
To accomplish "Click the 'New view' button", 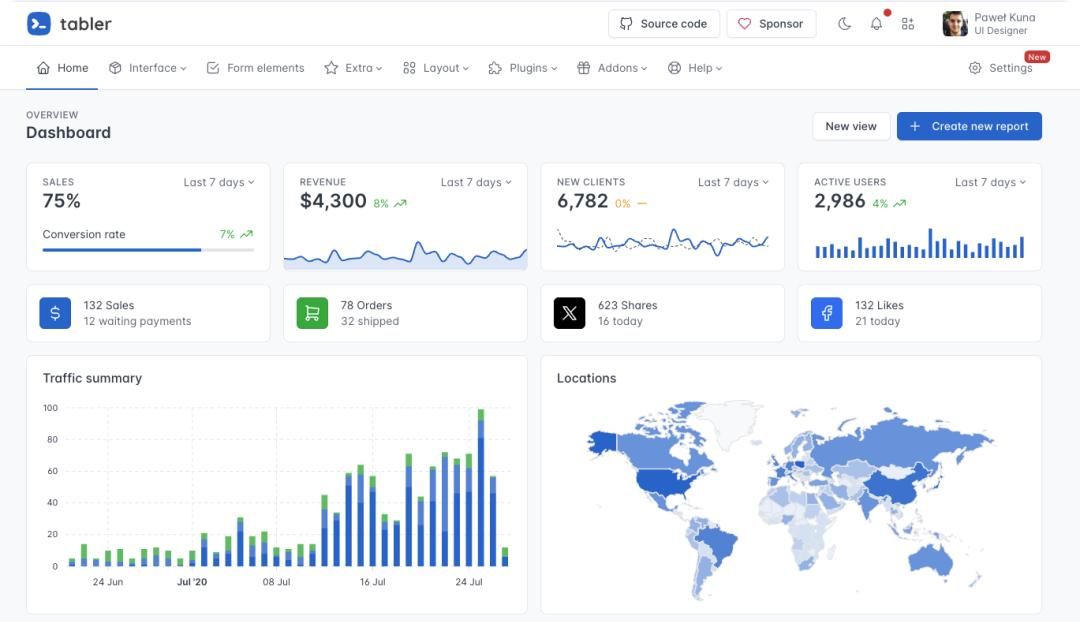I will click(851, 126).
